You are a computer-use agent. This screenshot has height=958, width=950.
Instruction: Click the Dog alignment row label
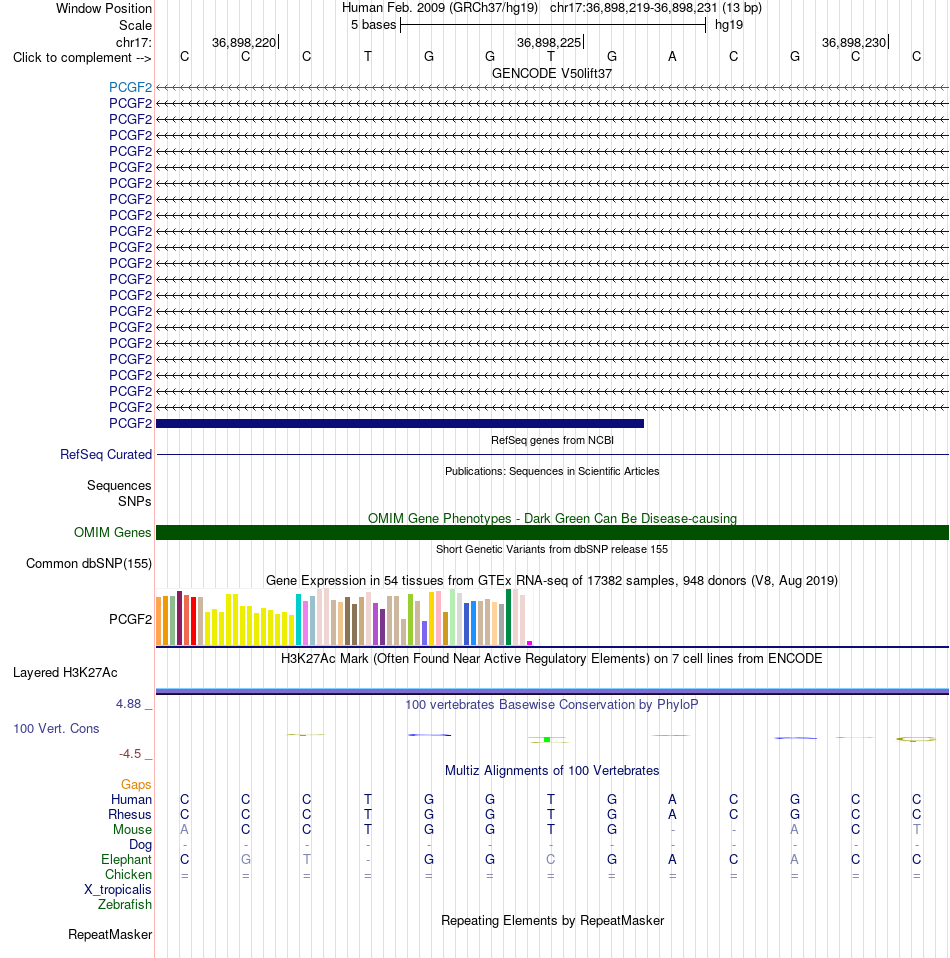(x=141, y=844)
